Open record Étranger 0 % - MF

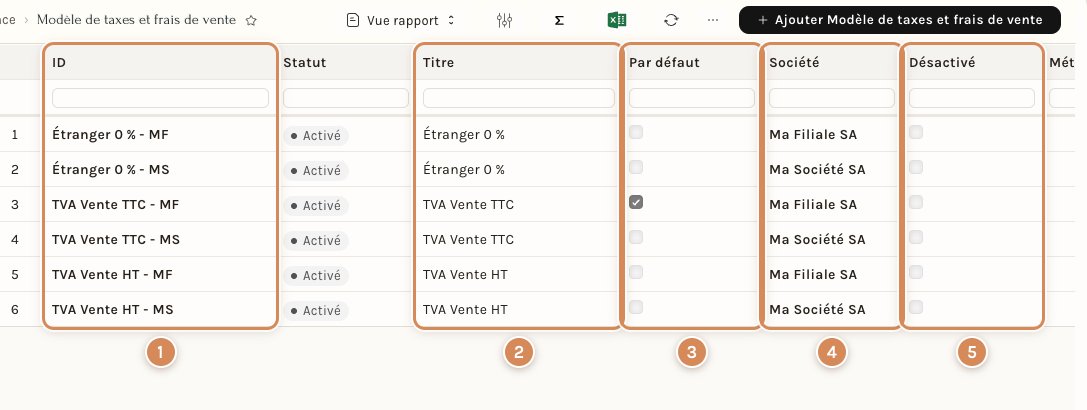[x=110, y=135]
